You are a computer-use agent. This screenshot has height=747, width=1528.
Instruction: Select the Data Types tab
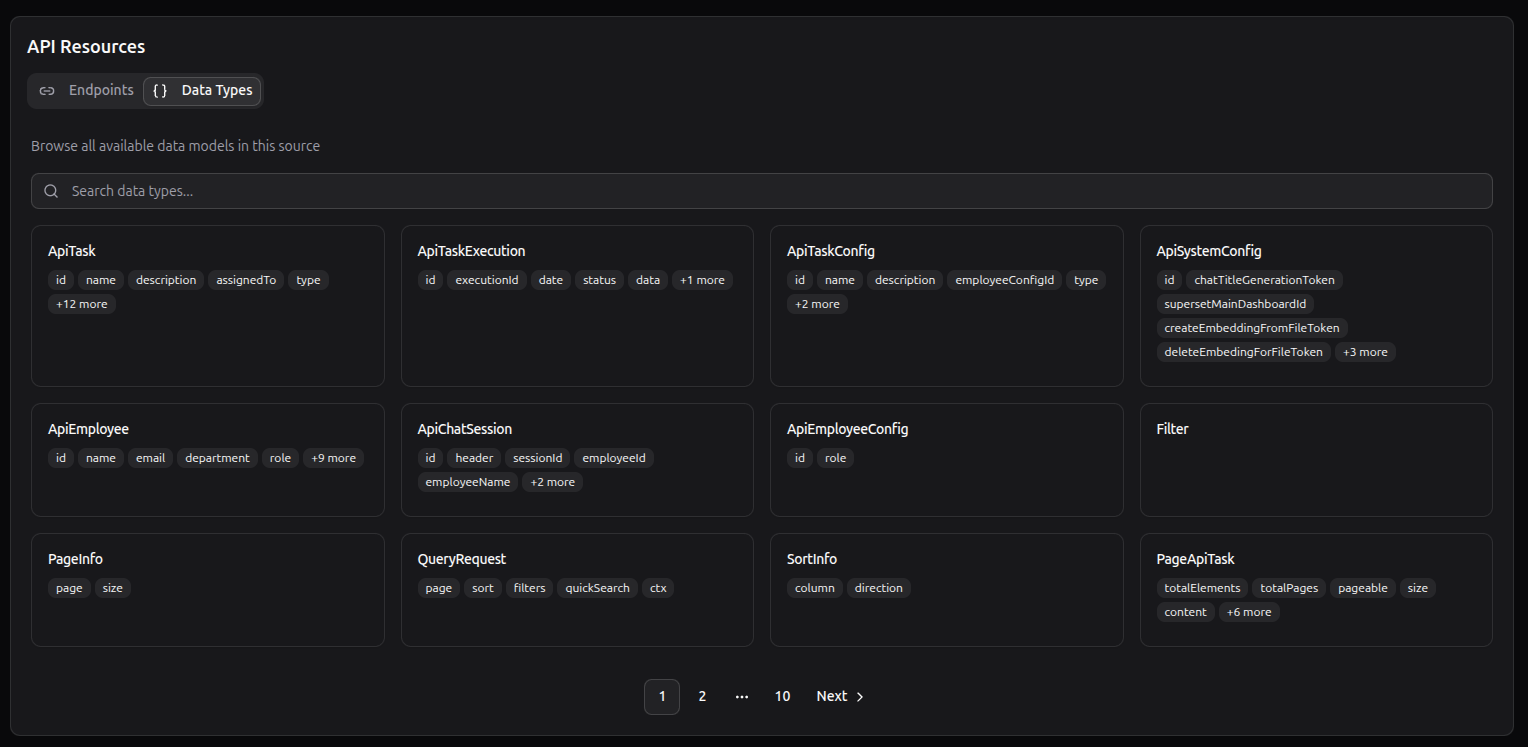click(x=202, y=91)
